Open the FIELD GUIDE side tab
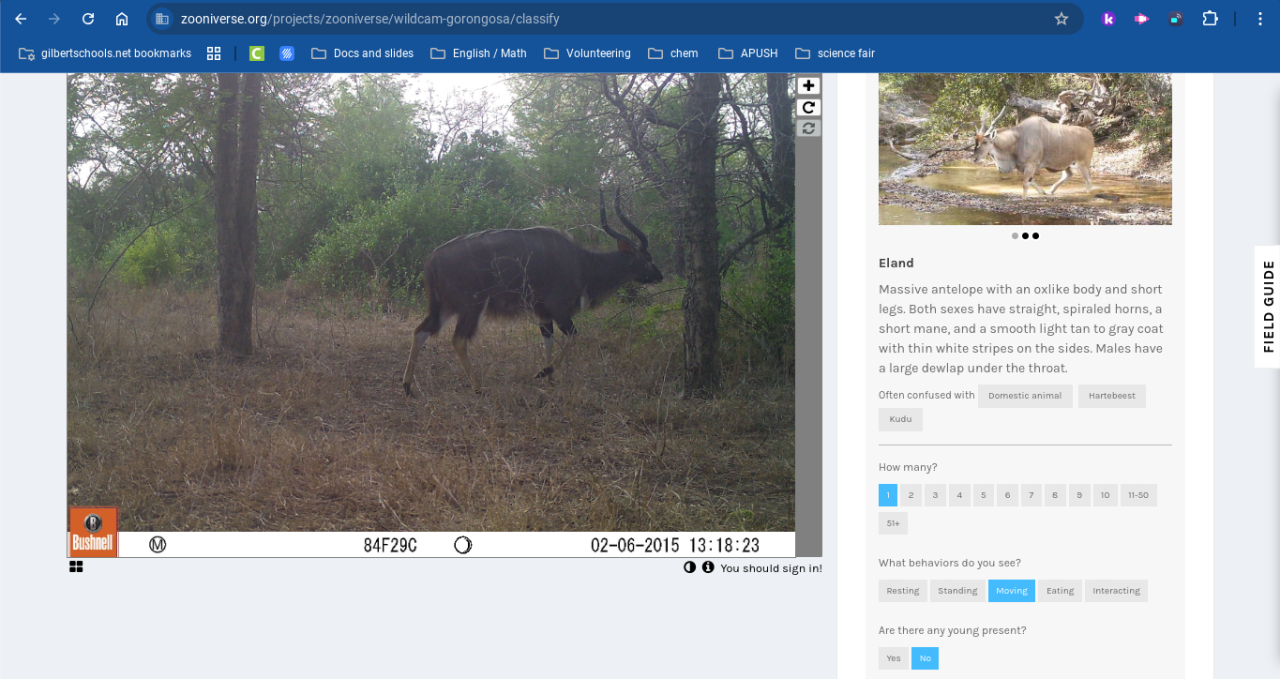 [1268, 307]
